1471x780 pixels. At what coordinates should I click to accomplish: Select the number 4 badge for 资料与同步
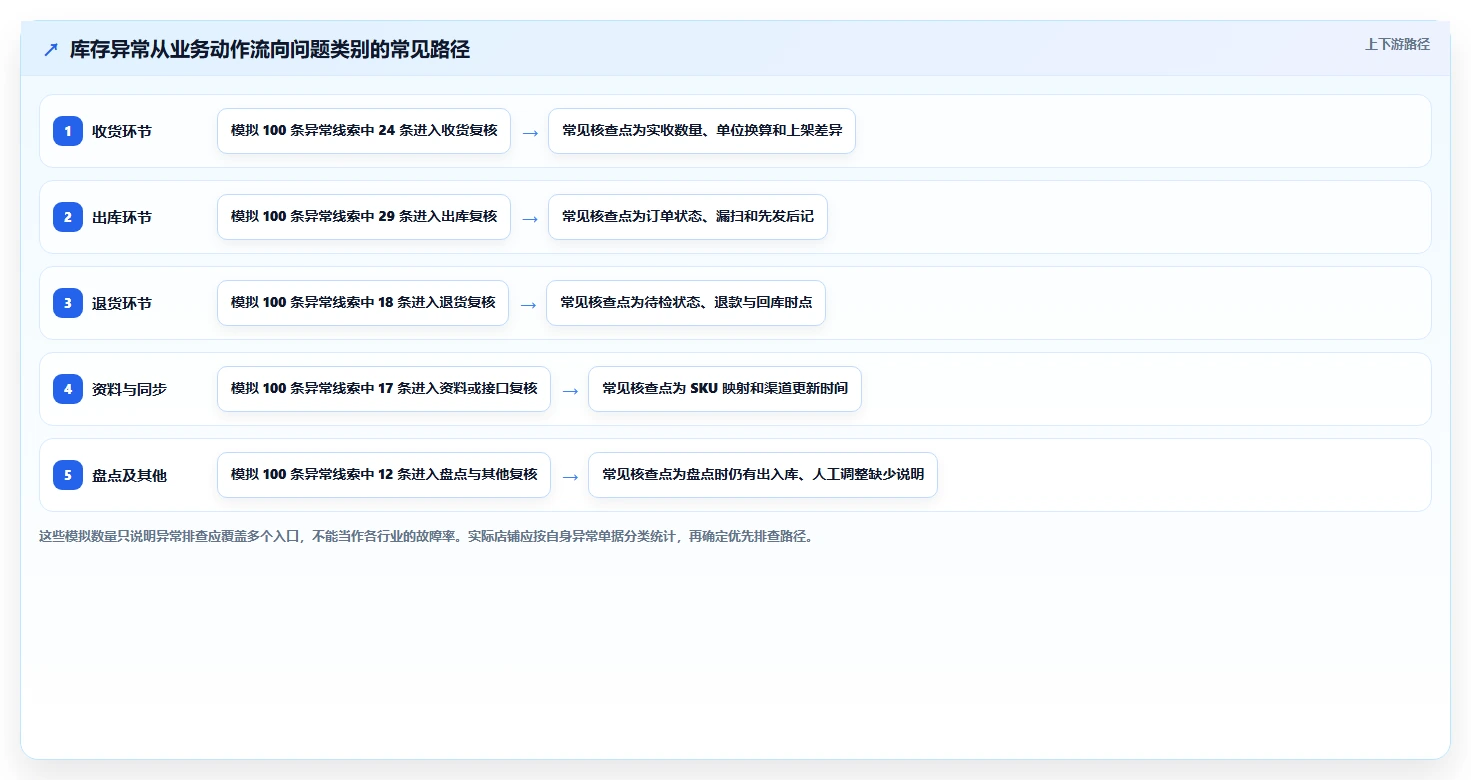(x=68, y=389)
